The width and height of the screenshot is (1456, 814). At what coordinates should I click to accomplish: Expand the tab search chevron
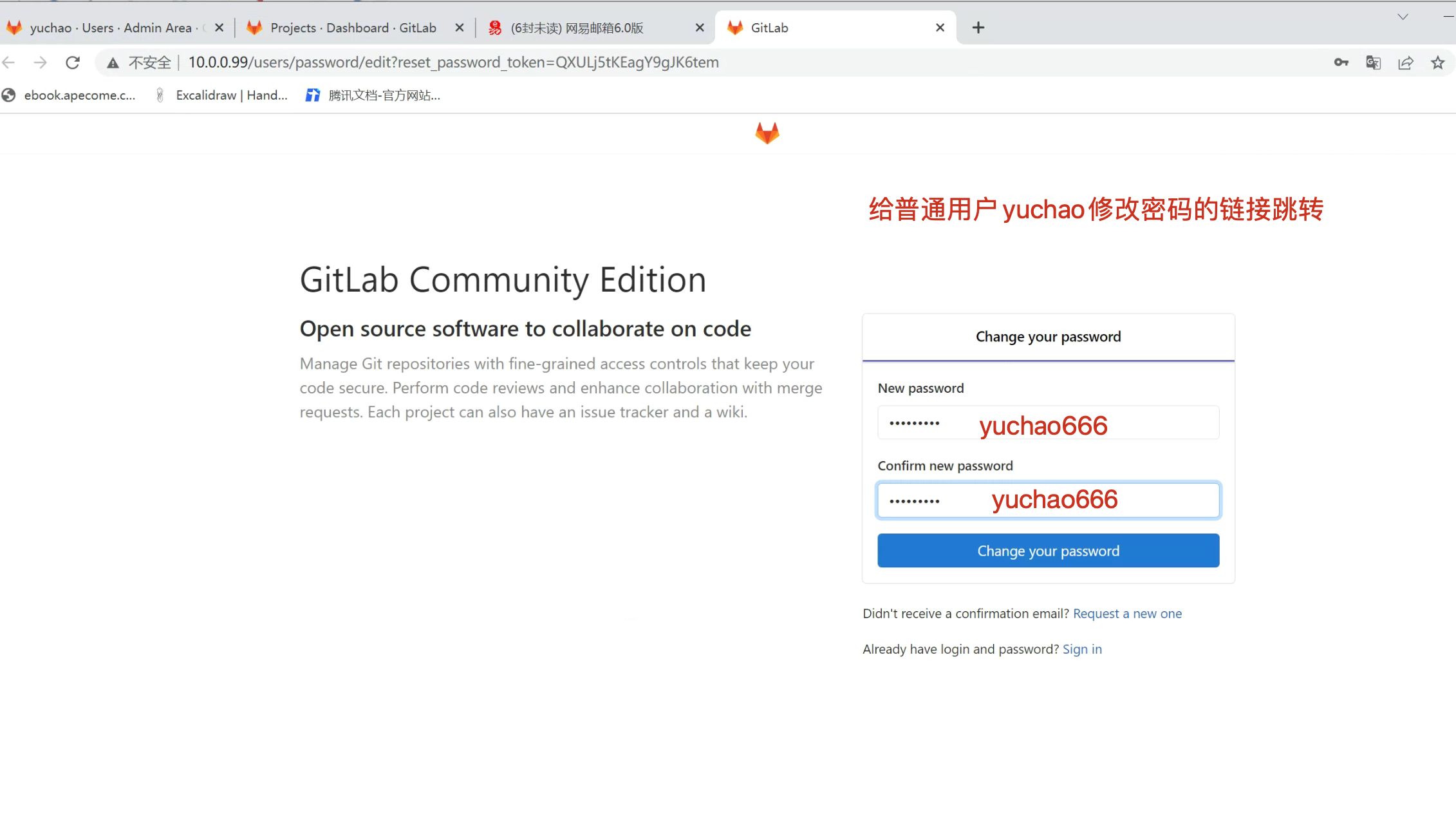pyautogui.click(x=1403, y=17)
